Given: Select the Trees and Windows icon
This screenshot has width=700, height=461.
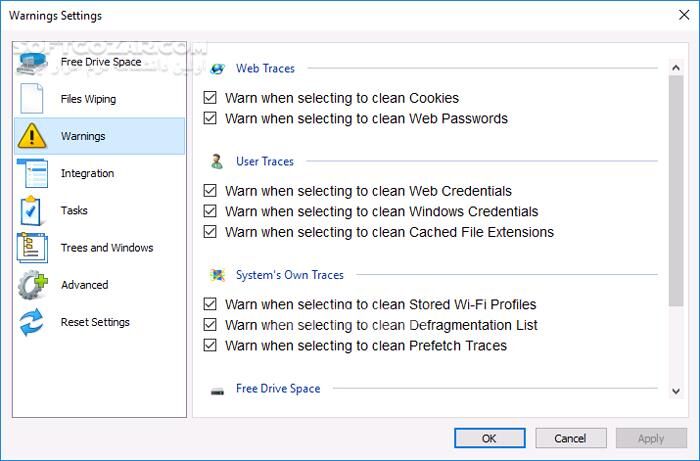Looking at the screenshot, I should (33, 247).
